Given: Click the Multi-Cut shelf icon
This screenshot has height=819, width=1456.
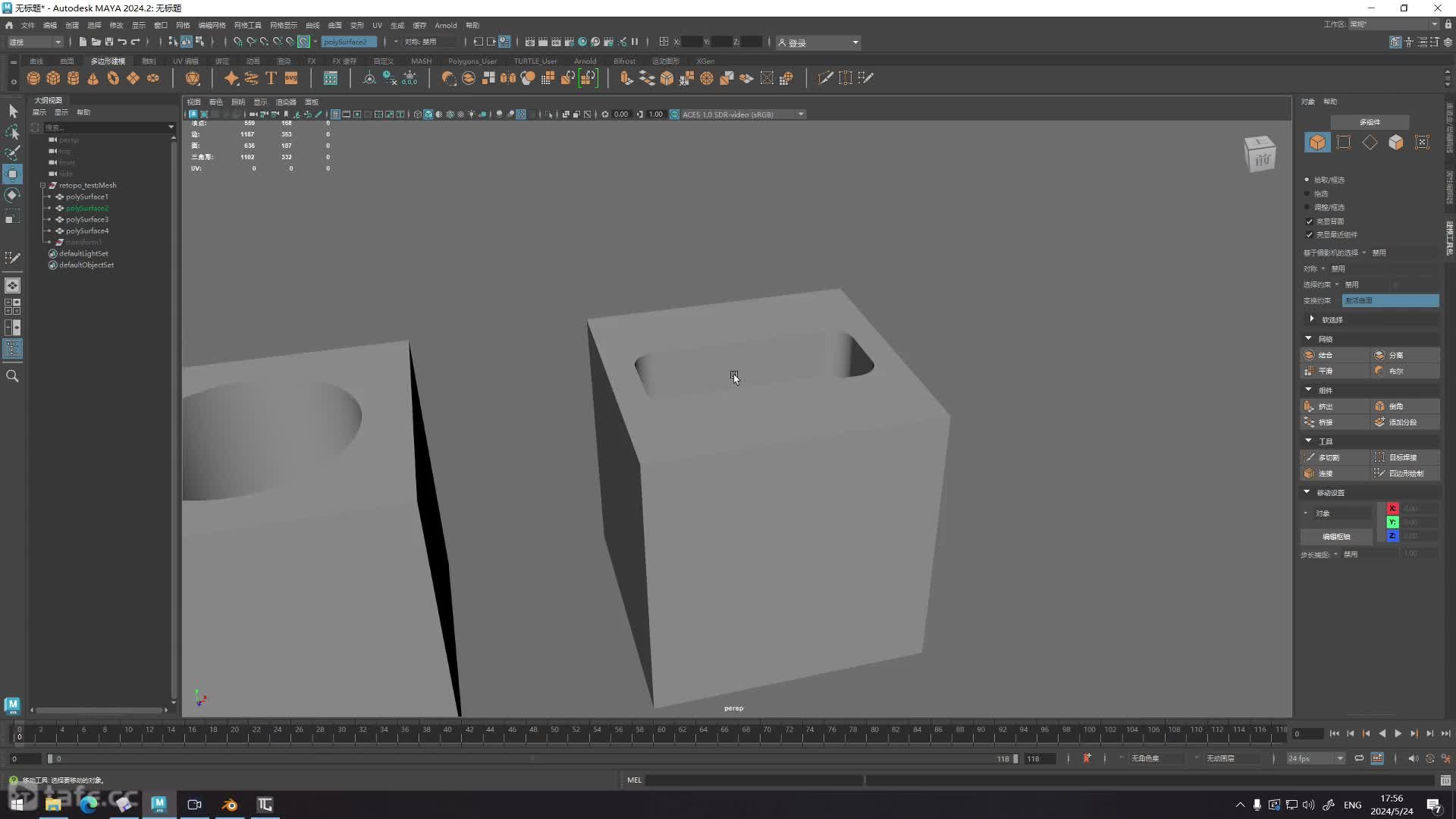Looking at the screenshot, I should coord(825,78).
